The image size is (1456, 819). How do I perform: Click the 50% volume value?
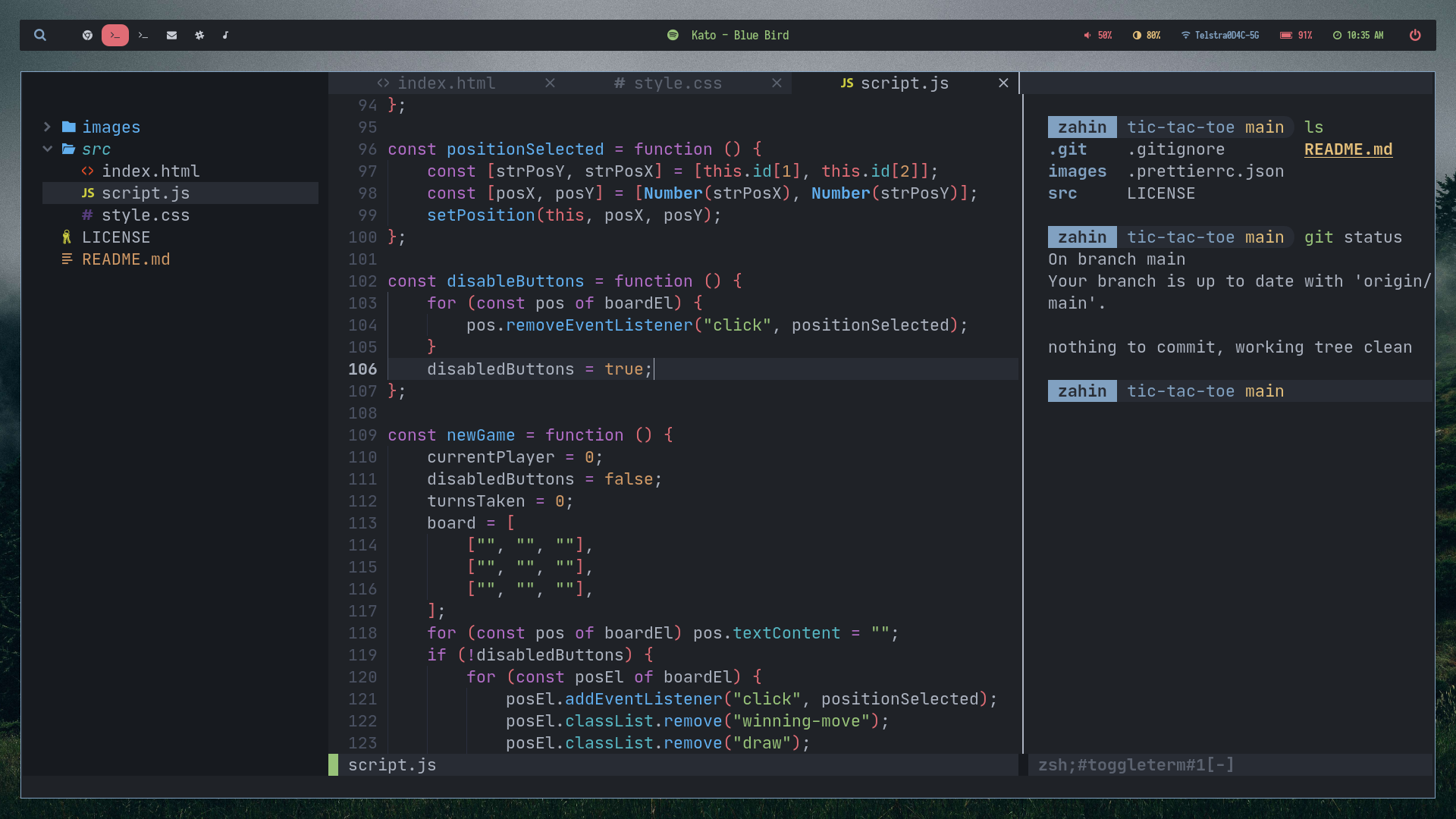1105,35
